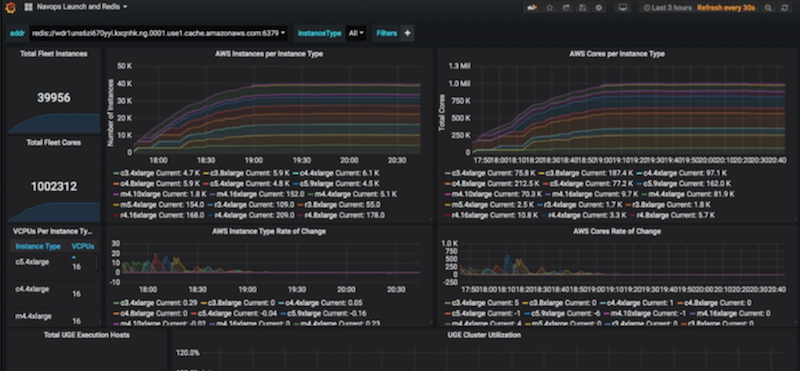Select the m4.4xlarge row in VCPUs table
Viewport: 800px width, 371px height.
coord(54,317)
